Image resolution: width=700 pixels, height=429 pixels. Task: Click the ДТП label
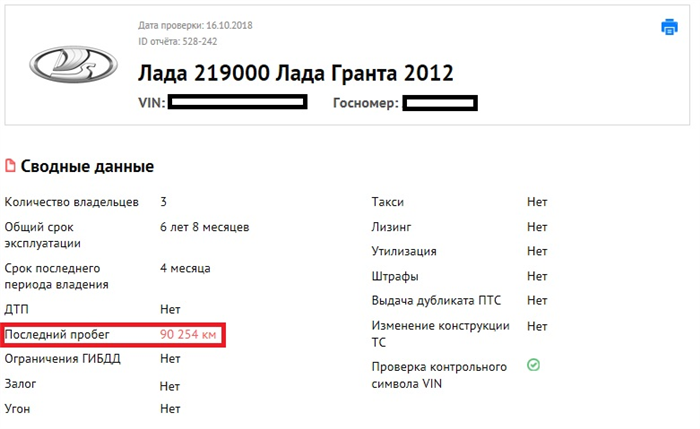click(17, 309)
